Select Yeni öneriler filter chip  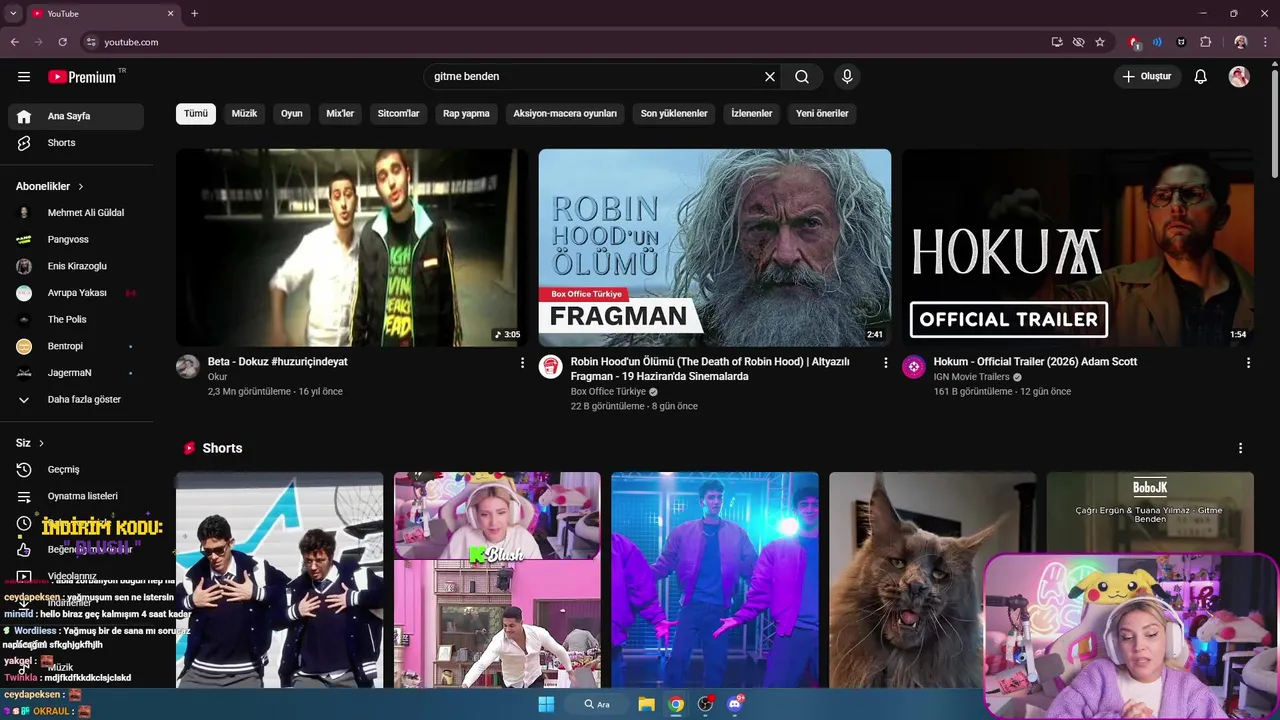click(822, 113)
